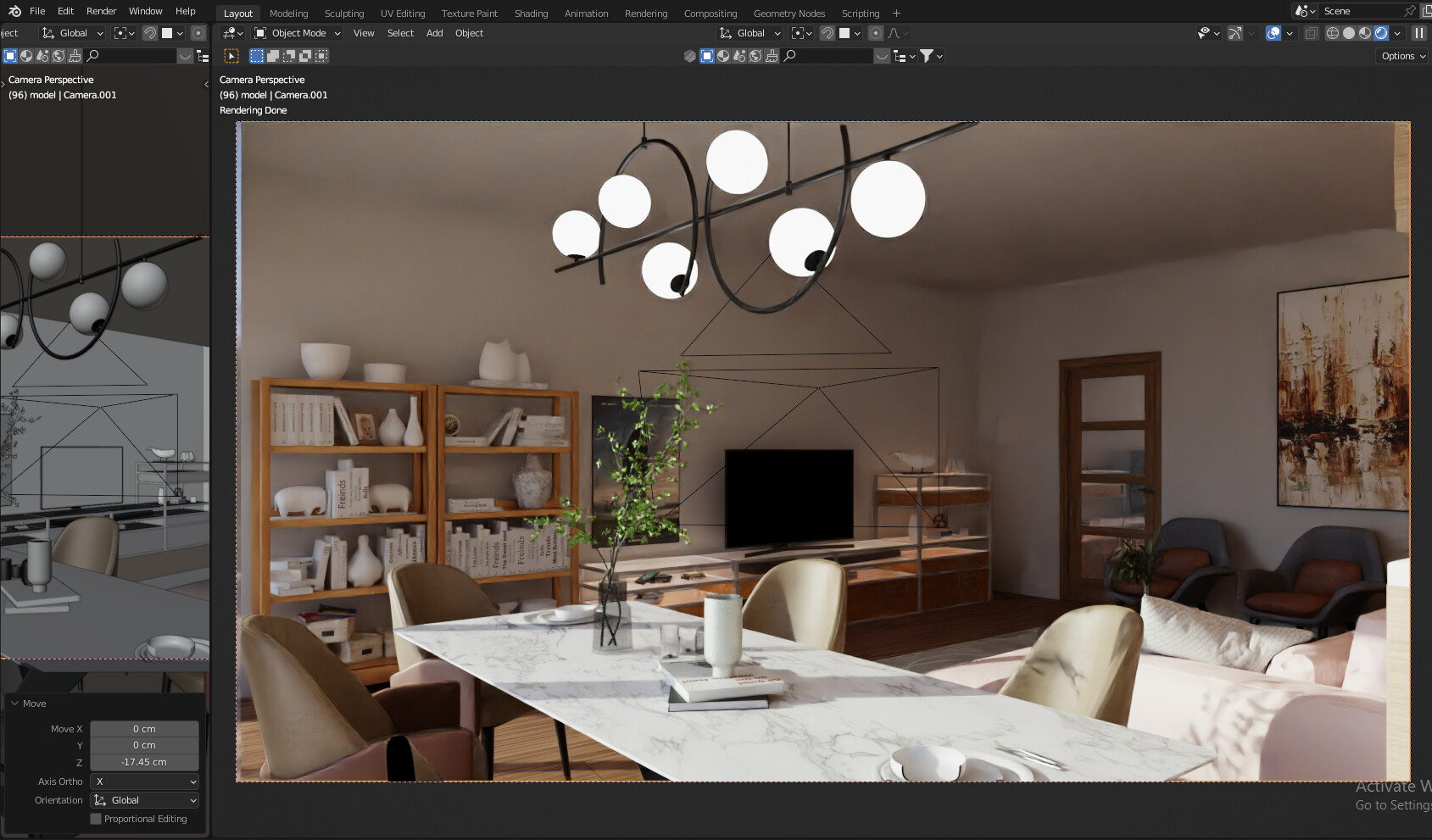Toggle the Show Overlays button
The width and height of the screenshot is (1432, 840).
tap(1272, 32)
